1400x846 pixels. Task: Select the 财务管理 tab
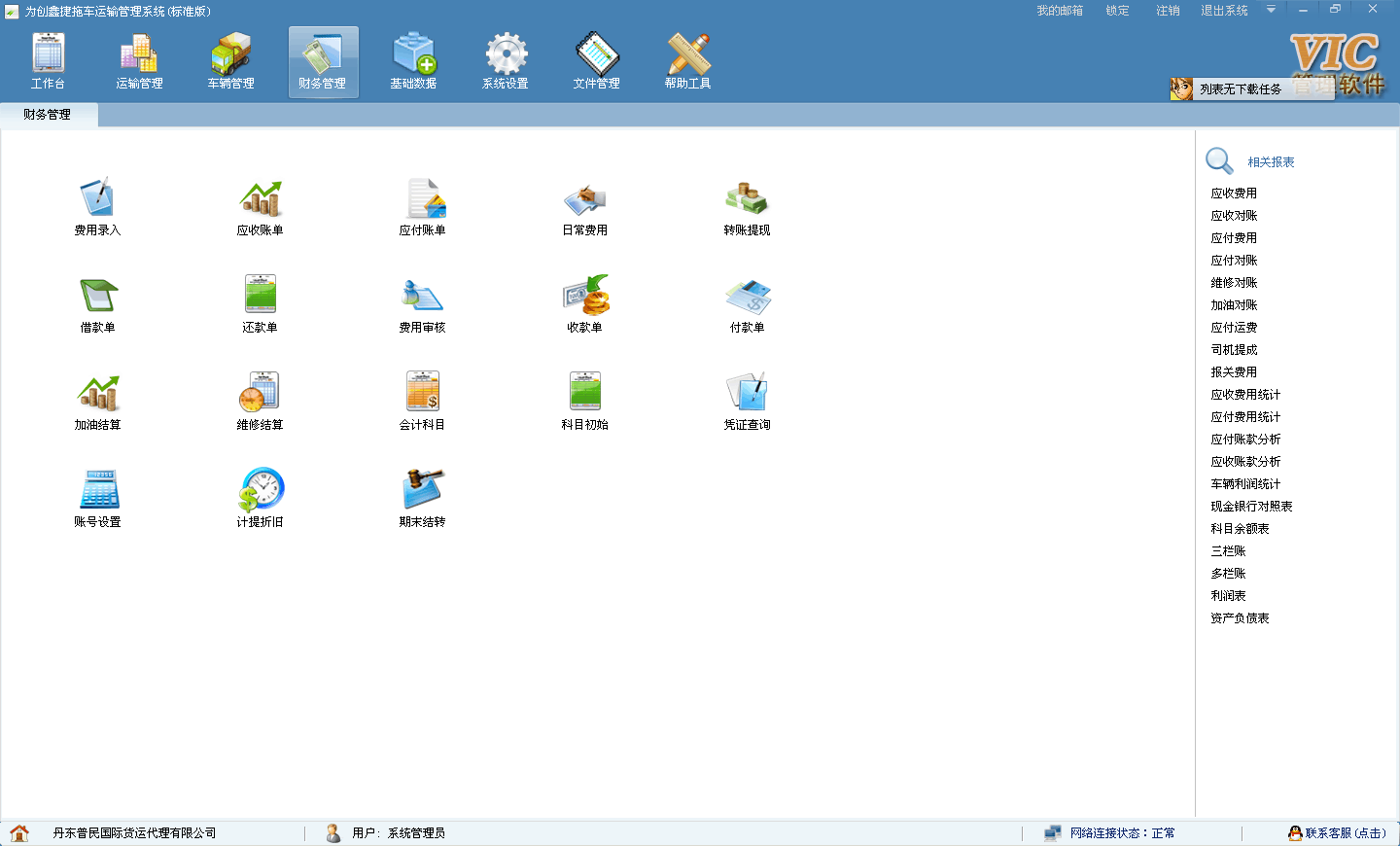pyautogui.click(x=47, y=115)
